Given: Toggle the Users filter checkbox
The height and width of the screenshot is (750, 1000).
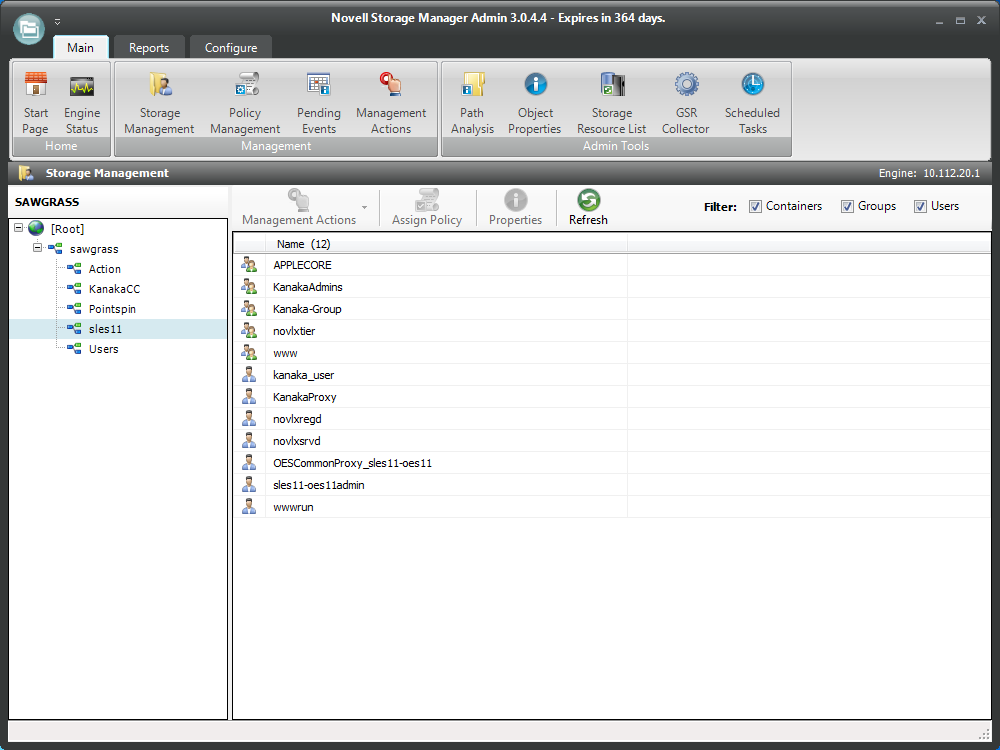Looking at the screenshot, I should click(920, 206).
